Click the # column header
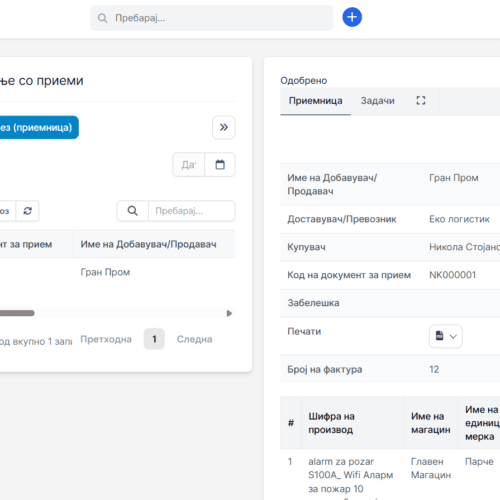 (291, 423)
